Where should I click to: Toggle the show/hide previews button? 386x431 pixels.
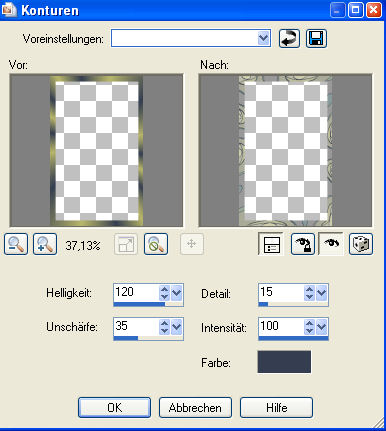tap(271, 244)
